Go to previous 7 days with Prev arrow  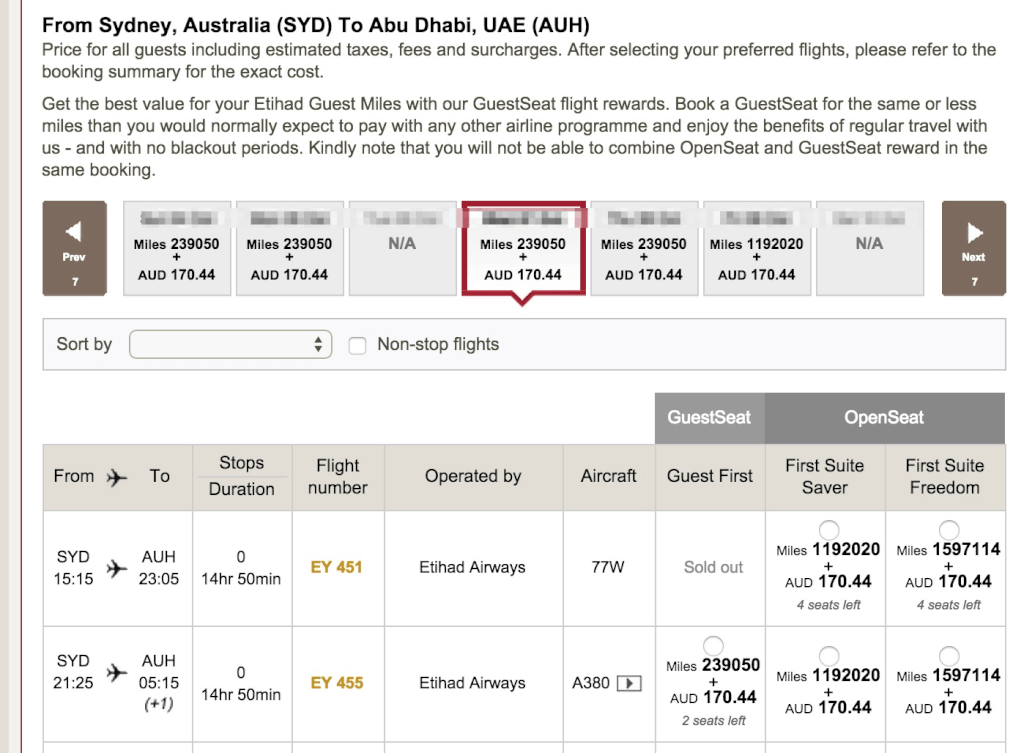point(74,248)
